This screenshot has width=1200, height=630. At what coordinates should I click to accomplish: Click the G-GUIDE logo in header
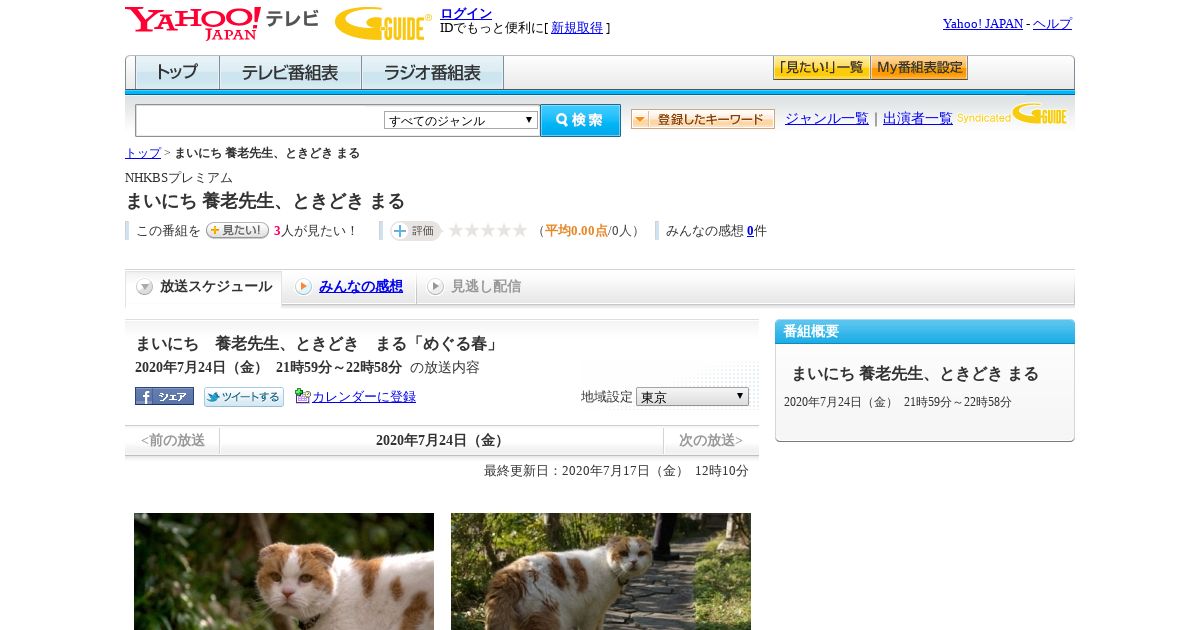point(383,23)
